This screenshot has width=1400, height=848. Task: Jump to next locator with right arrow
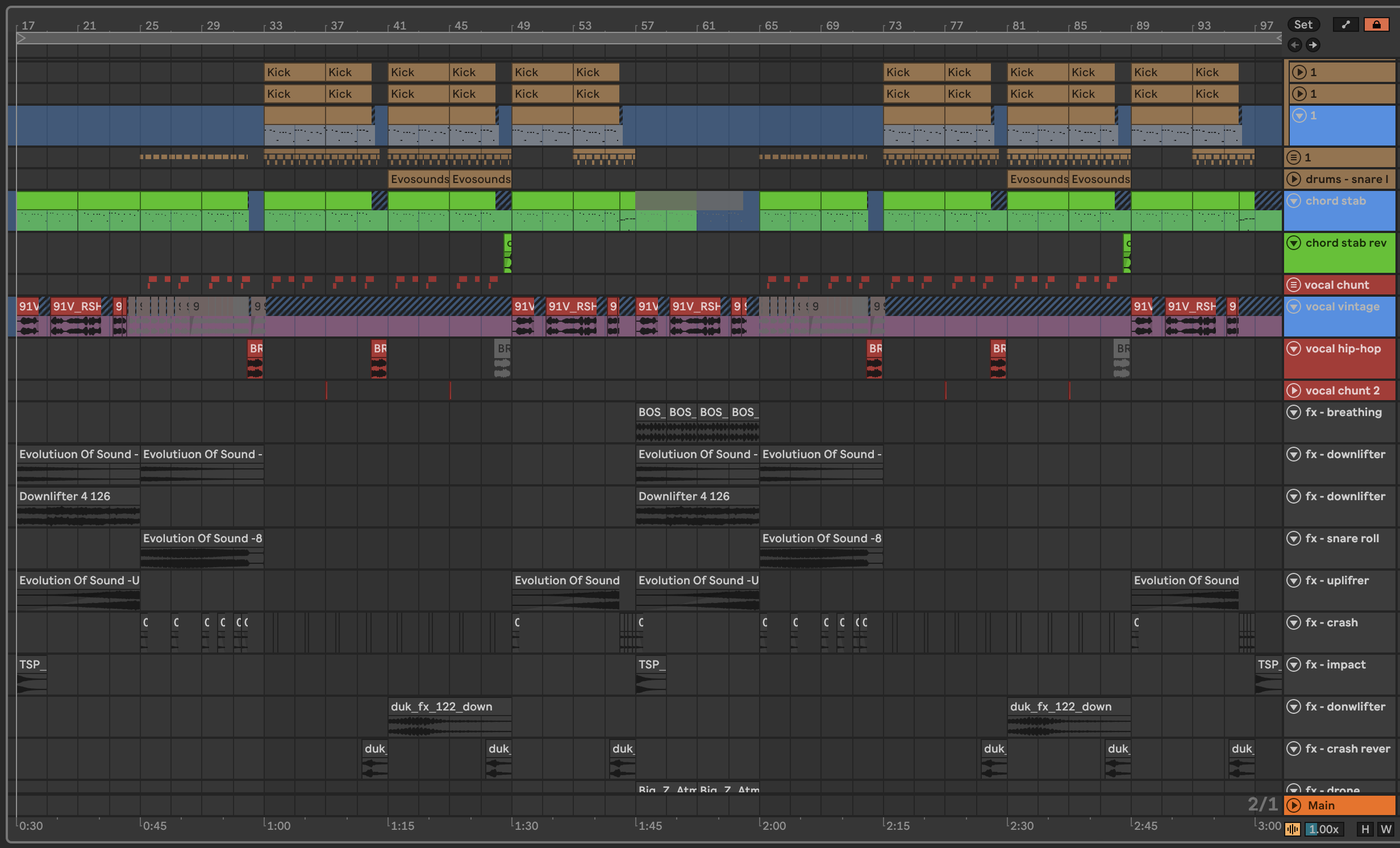tap(1313, 45)
